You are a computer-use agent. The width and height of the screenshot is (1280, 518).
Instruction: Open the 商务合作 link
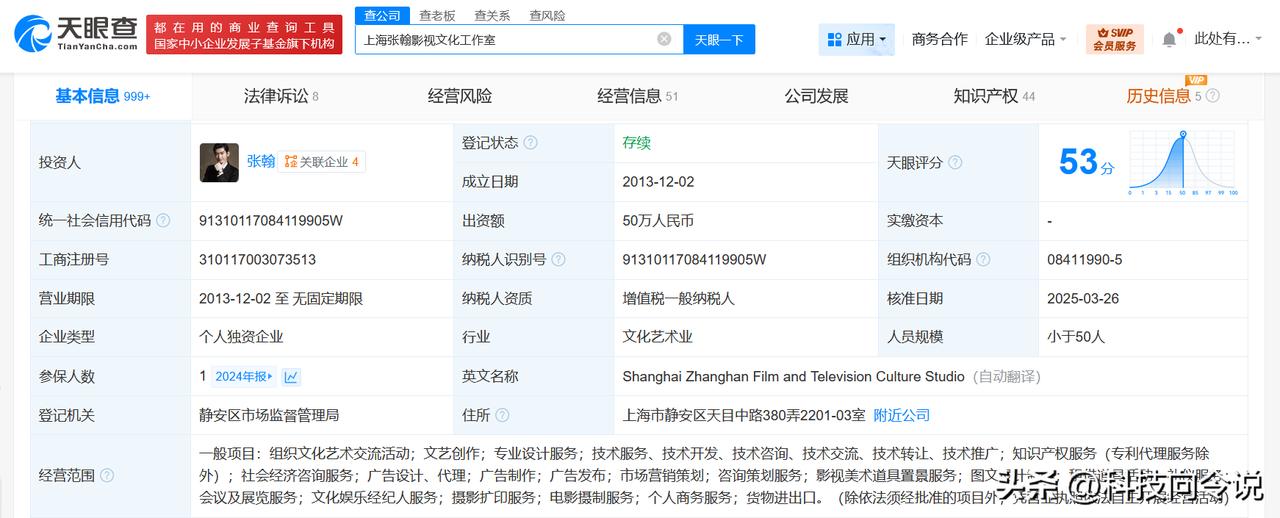[939, 39]
